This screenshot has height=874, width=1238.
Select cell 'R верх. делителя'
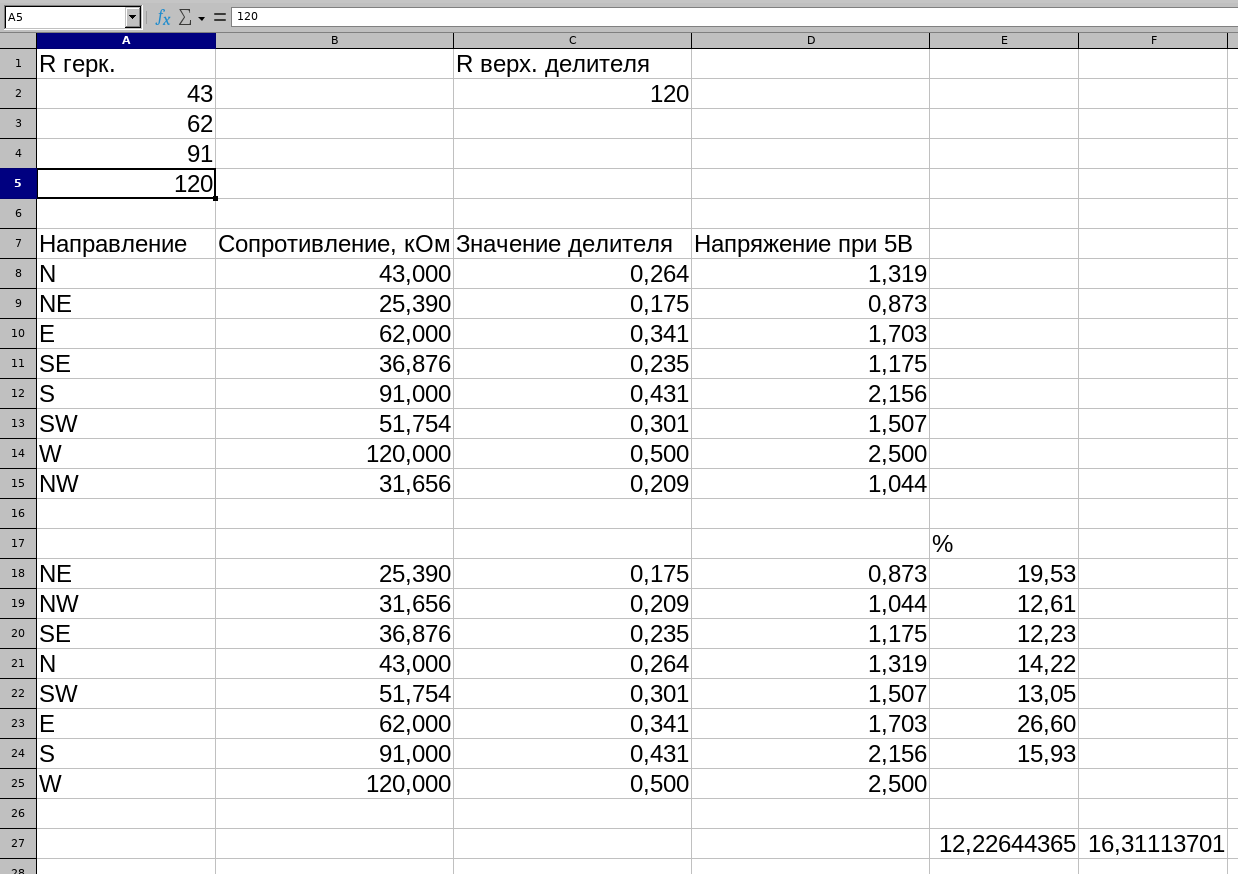[x=572, y=64]
